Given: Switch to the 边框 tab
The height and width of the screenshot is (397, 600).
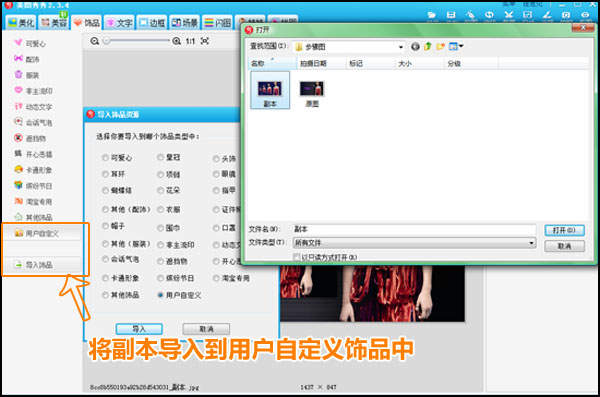Looking at the screenshot, I should pos(152,23).
